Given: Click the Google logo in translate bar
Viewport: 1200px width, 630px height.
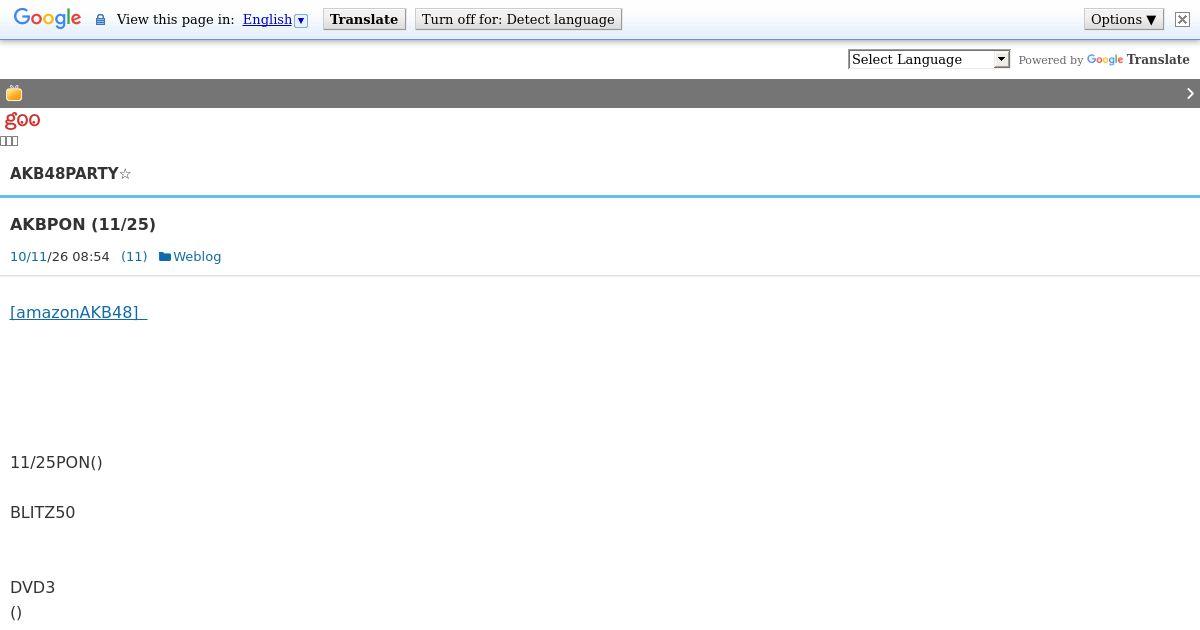Looking at the screenshot, I should 47,19.
